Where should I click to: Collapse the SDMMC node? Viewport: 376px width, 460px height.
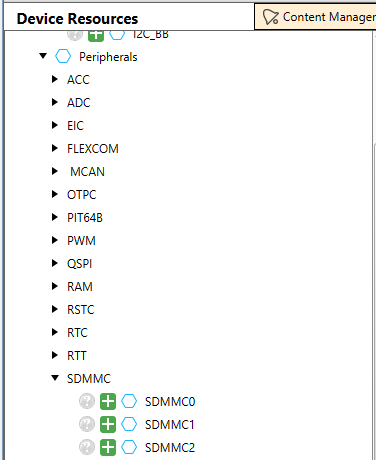coord(55,378)
